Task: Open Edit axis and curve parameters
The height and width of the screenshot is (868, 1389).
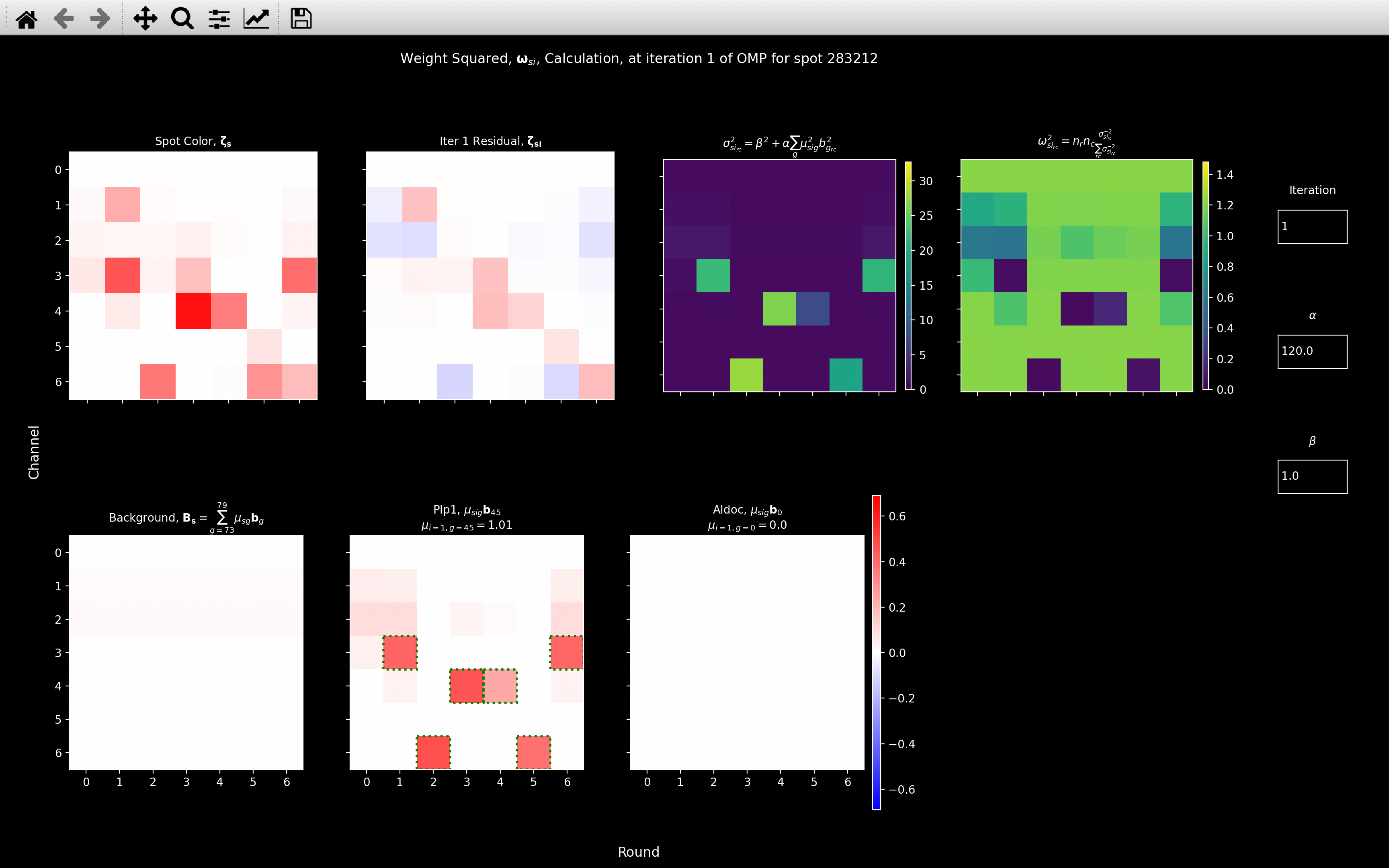Action: tap(256, 19)
